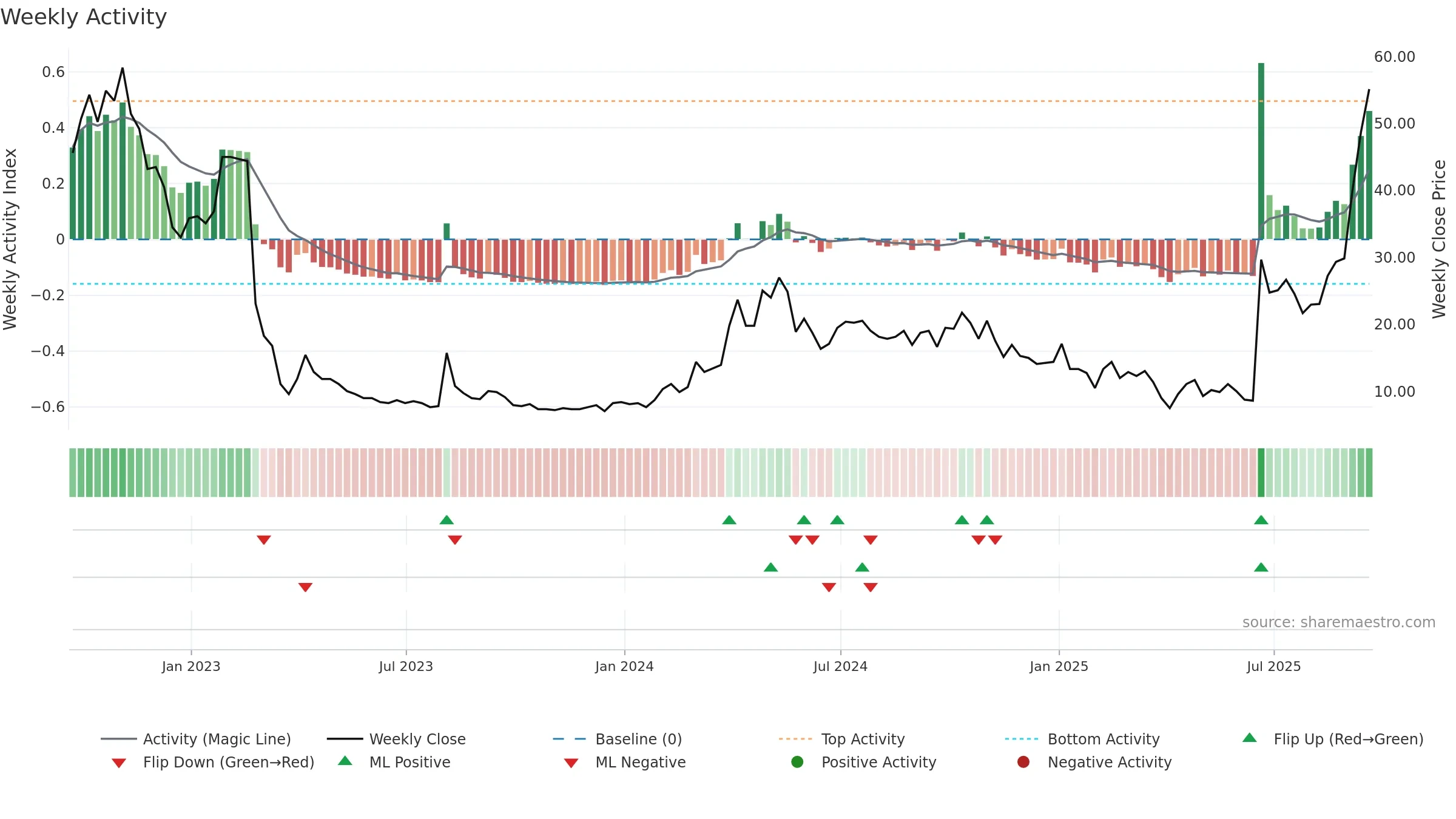Click the Negative Activity red circle icon

tap(1023, 761)
